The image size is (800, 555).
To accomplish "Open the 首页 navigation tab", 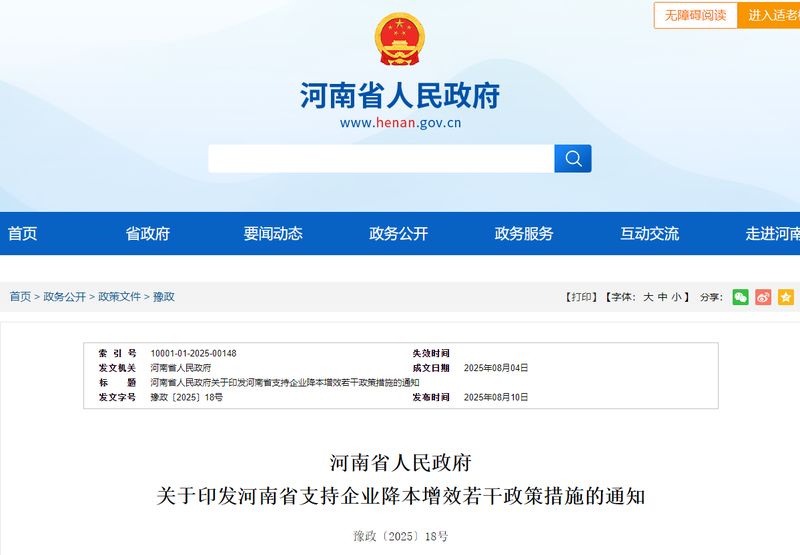I will (x=23, y=234).
